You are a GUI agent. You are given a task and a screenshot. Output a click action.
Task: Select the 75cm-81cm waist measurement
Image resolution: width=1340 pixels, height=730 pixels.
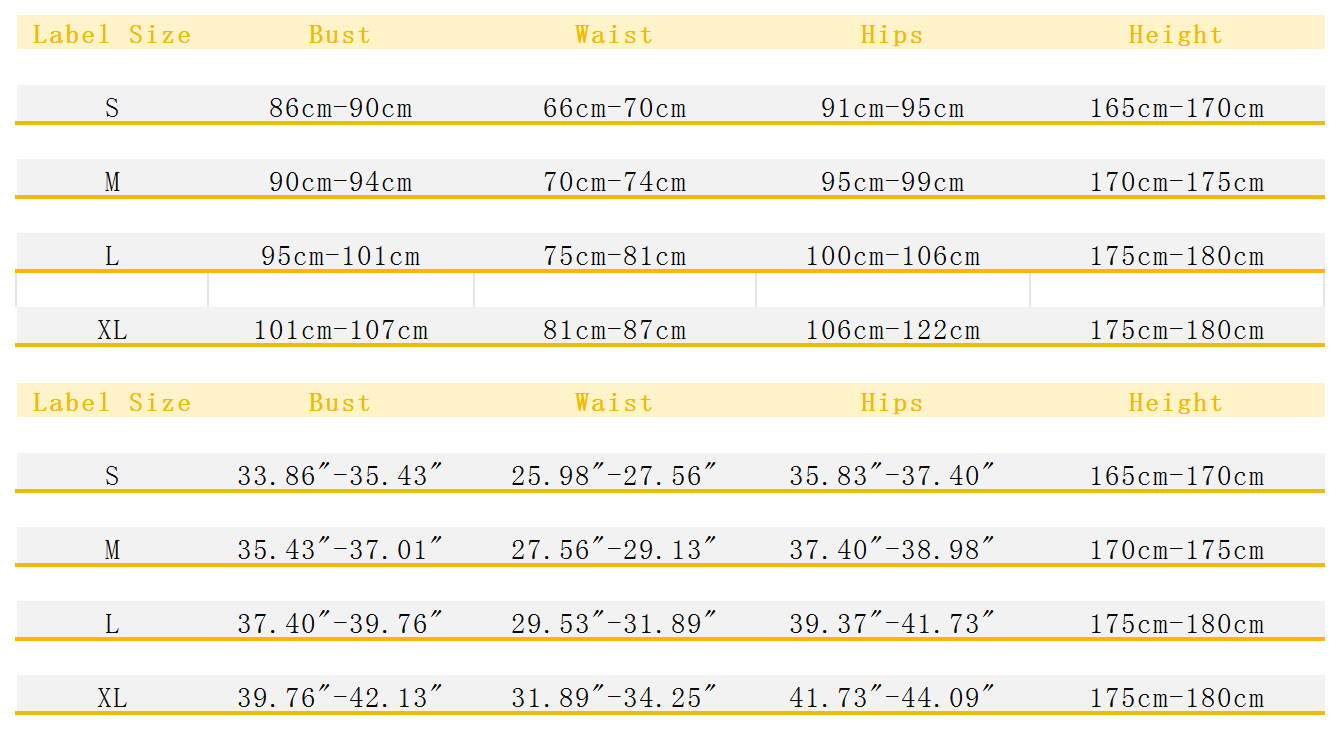point(614,256)
